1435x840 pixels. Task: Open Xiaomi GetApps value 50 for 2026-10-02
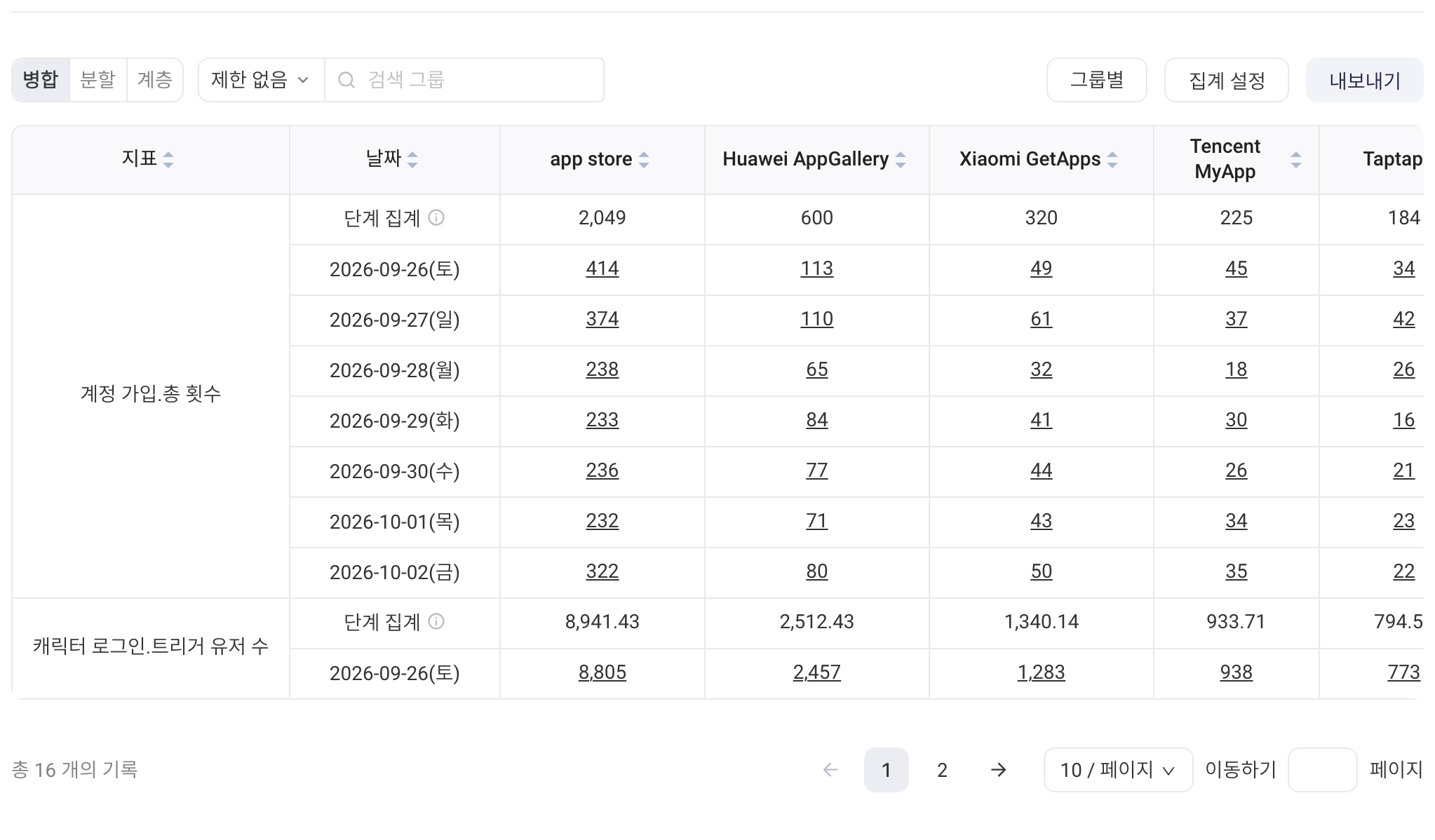pyautogui.click(x=1042, y=571)
